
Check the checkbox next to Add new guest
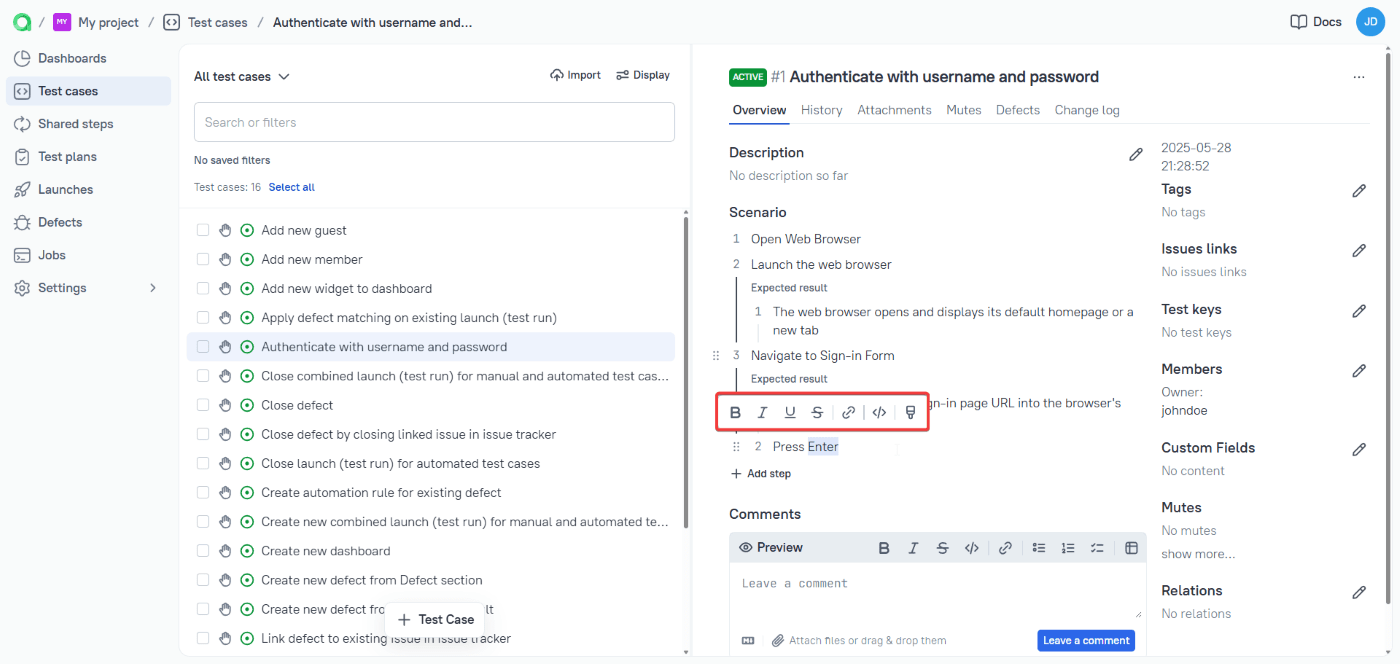(x=203, y=229)
